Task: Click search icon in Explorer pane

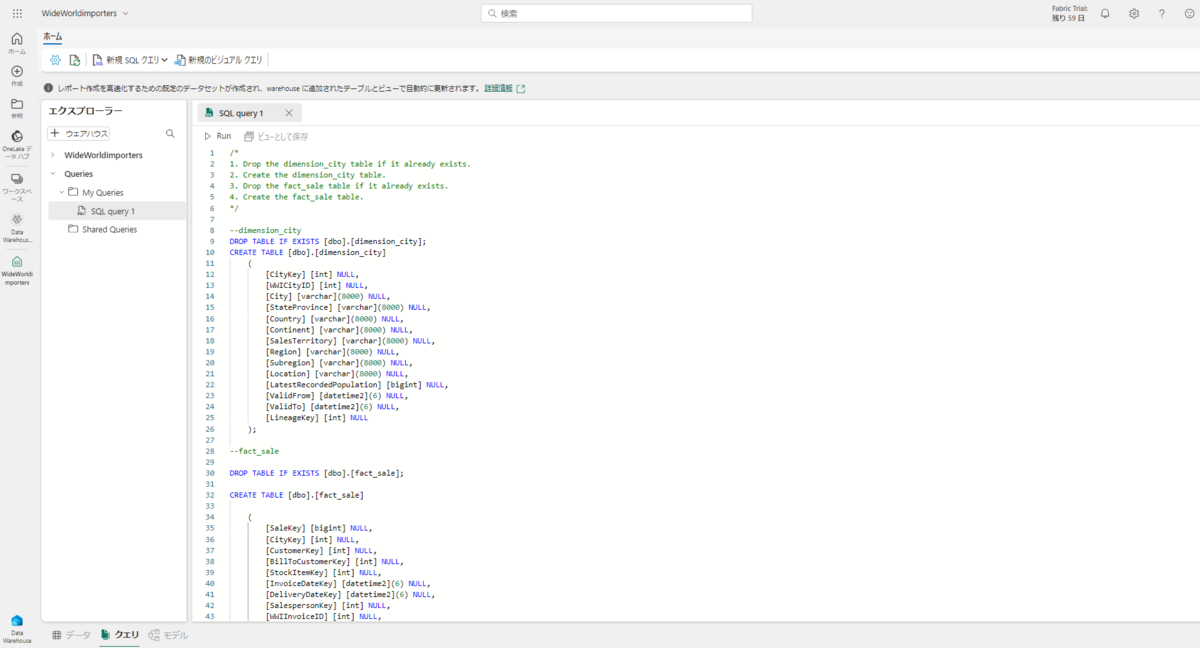Action: (170, 133)
